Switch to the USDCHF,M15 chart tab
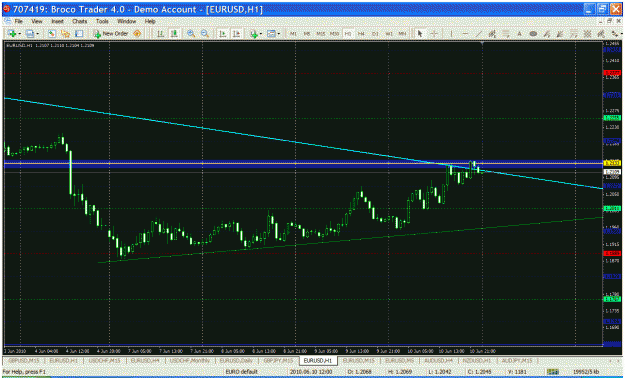This screenshot has width=625, height=378. coord(104,360)
